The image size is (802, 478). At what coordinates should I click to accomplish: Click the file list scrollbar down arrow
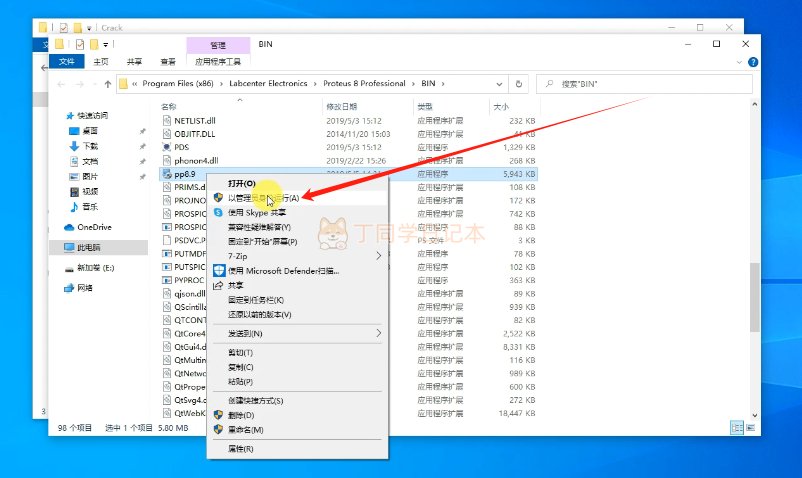pyautogui.click(x=755, y=416)
